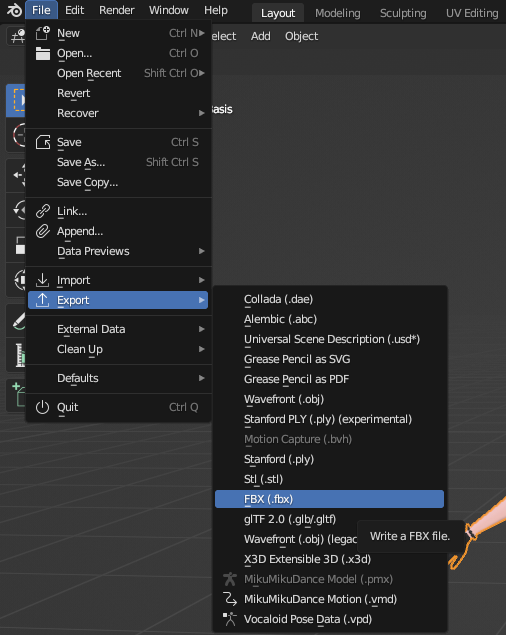Export as Vocaloid Pose Data (.vpd)
This screenshot has width=506, height=635.
tap(329, 619)
